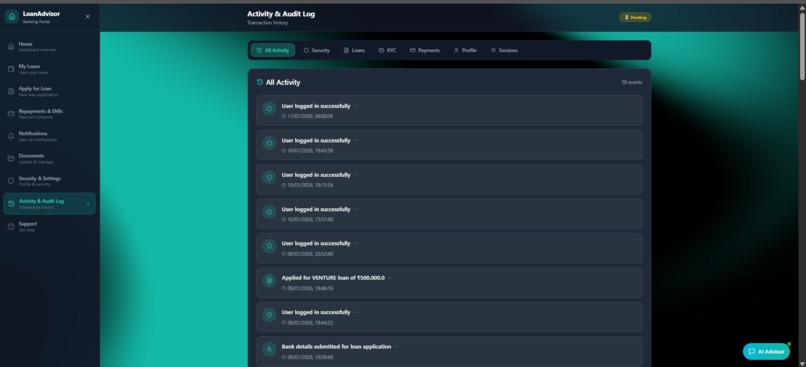
Task: Open Repayments & EMIs payment schedule
Action: click(49, 114)
